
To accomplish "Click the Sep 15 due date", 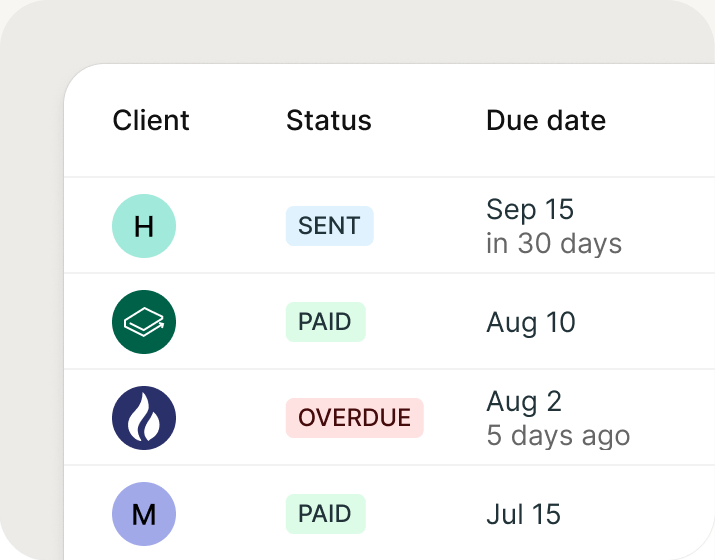I will 530,210.
